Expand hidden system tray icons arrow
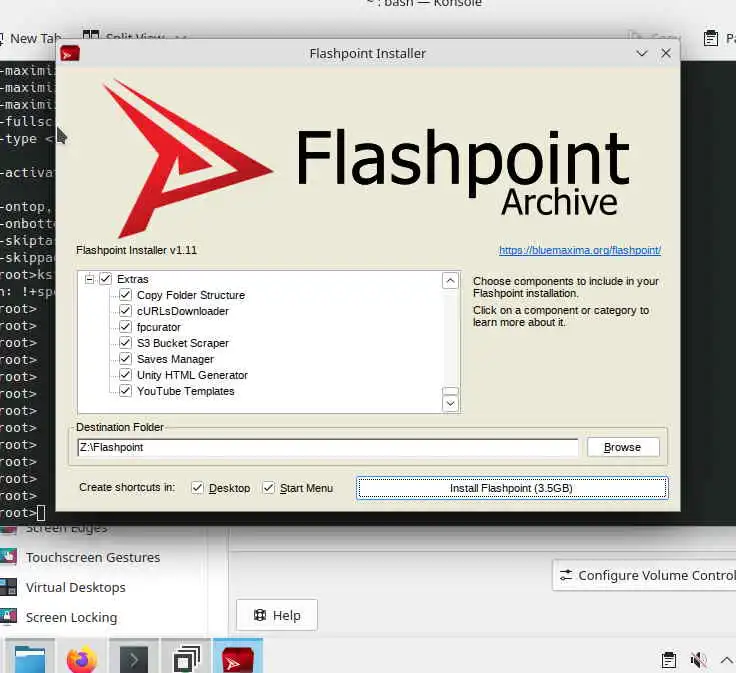Image resolution: width=736 pixels, height=673 pixels. pos(726,660)
